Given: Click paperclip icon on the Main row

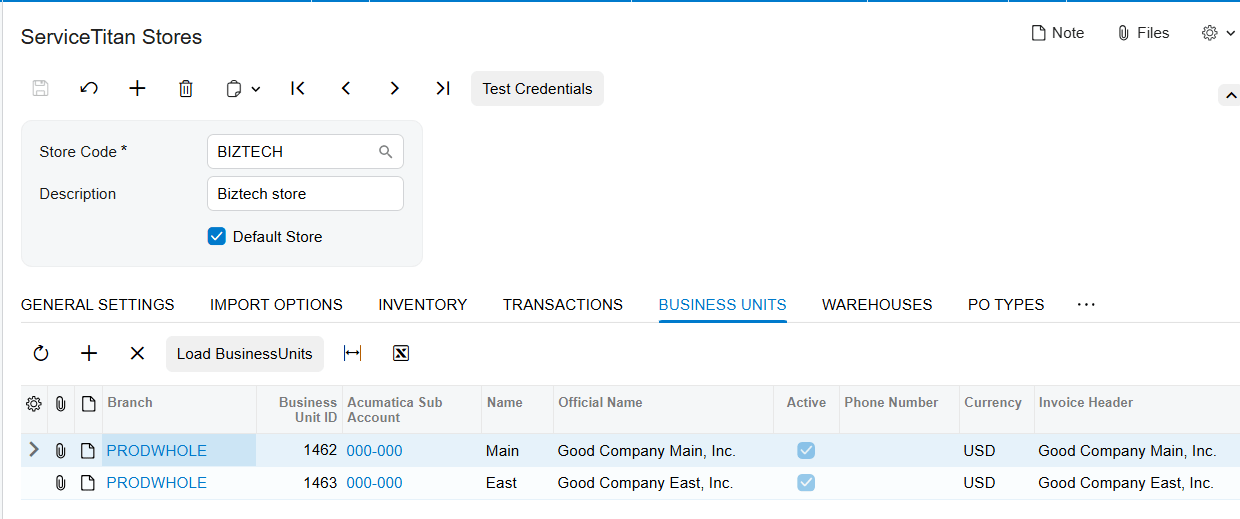Looking at the screenshot, I should 60,451.
